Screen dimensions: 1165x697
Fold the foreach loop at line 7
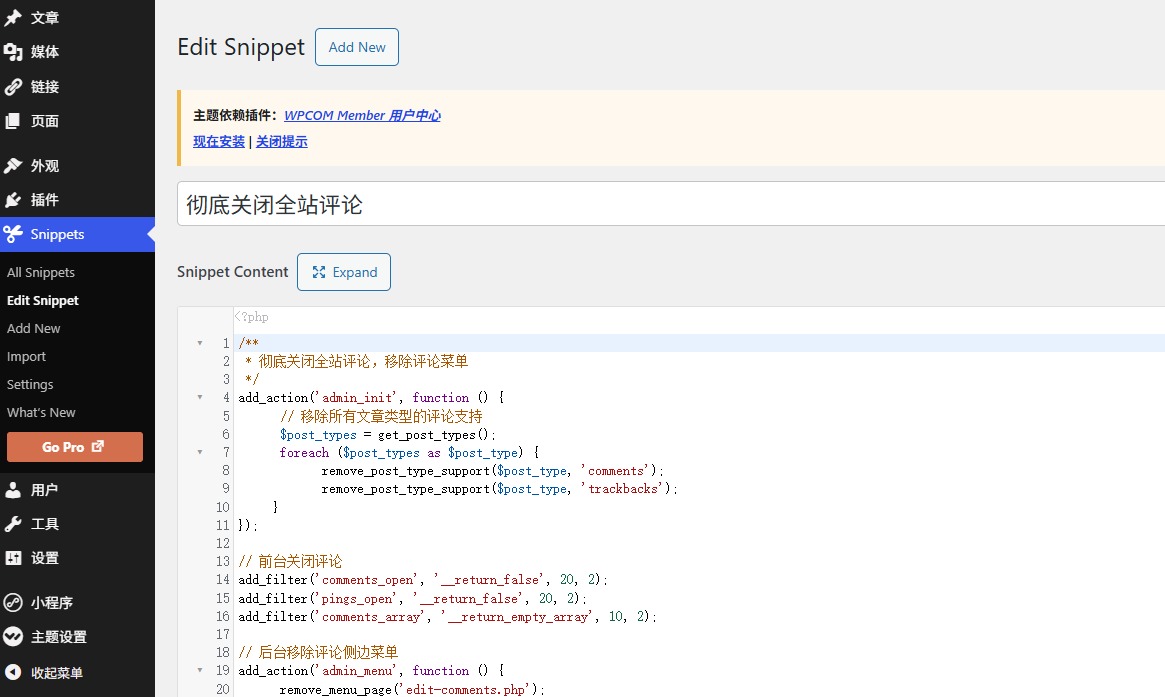pyautogui.click(x=200, y=452)
